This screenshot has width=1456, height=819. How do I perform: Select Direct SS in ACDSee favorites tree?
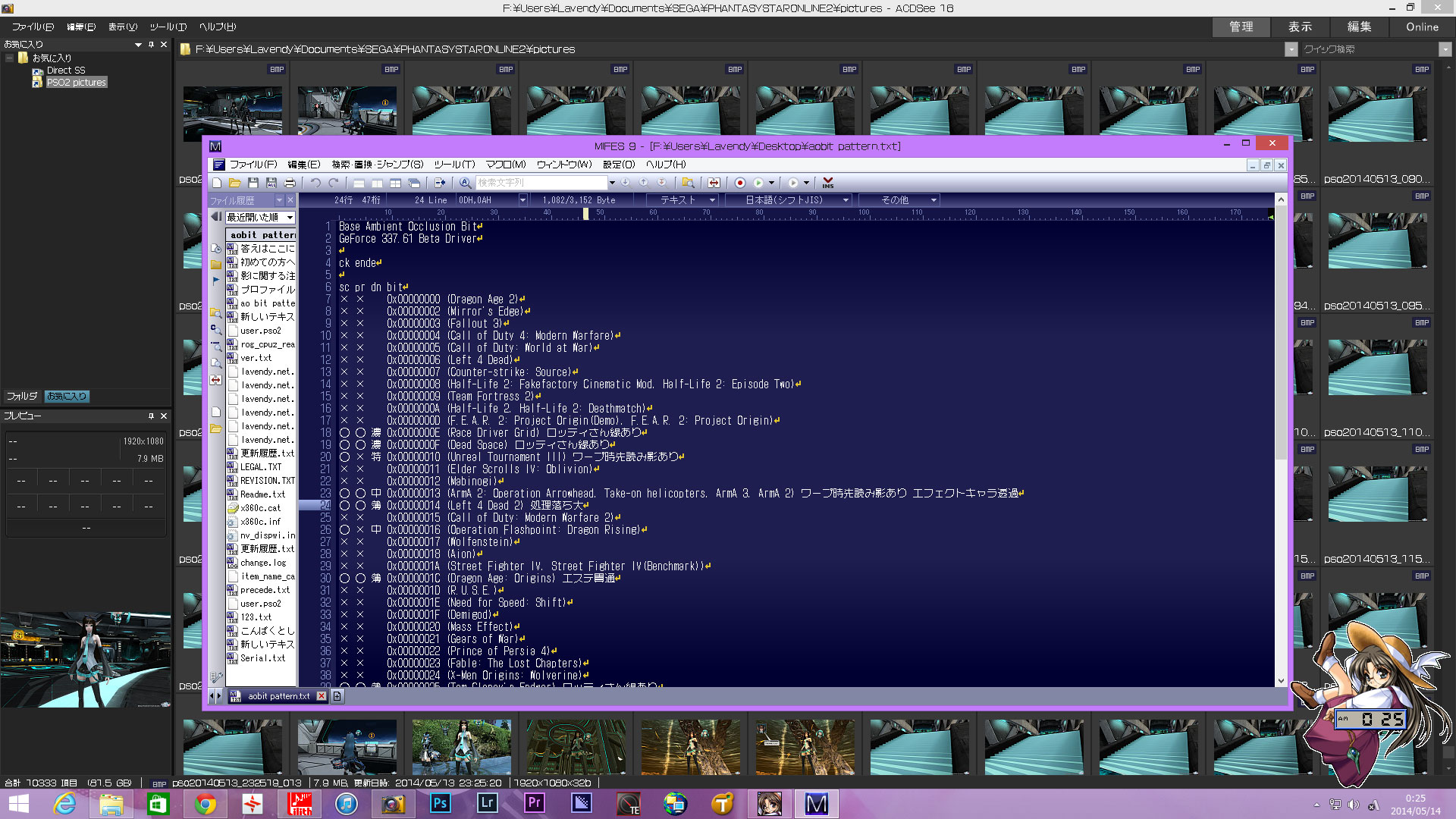66,71
